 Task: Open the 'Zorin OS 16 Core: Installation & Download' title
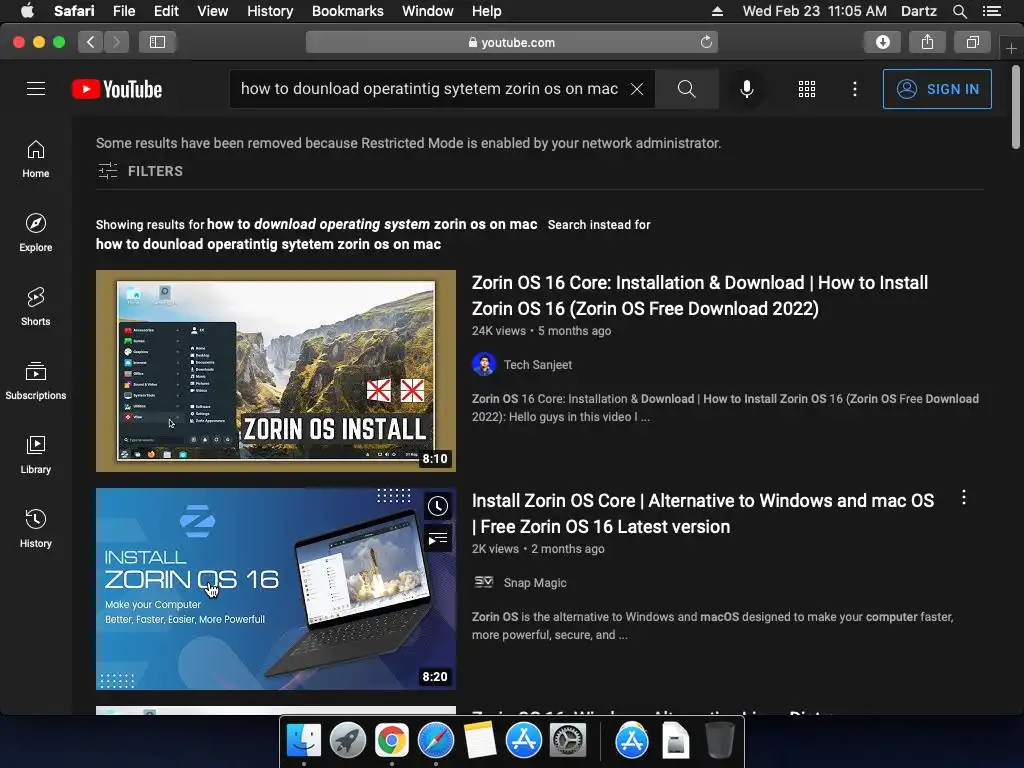pos(699,295)
